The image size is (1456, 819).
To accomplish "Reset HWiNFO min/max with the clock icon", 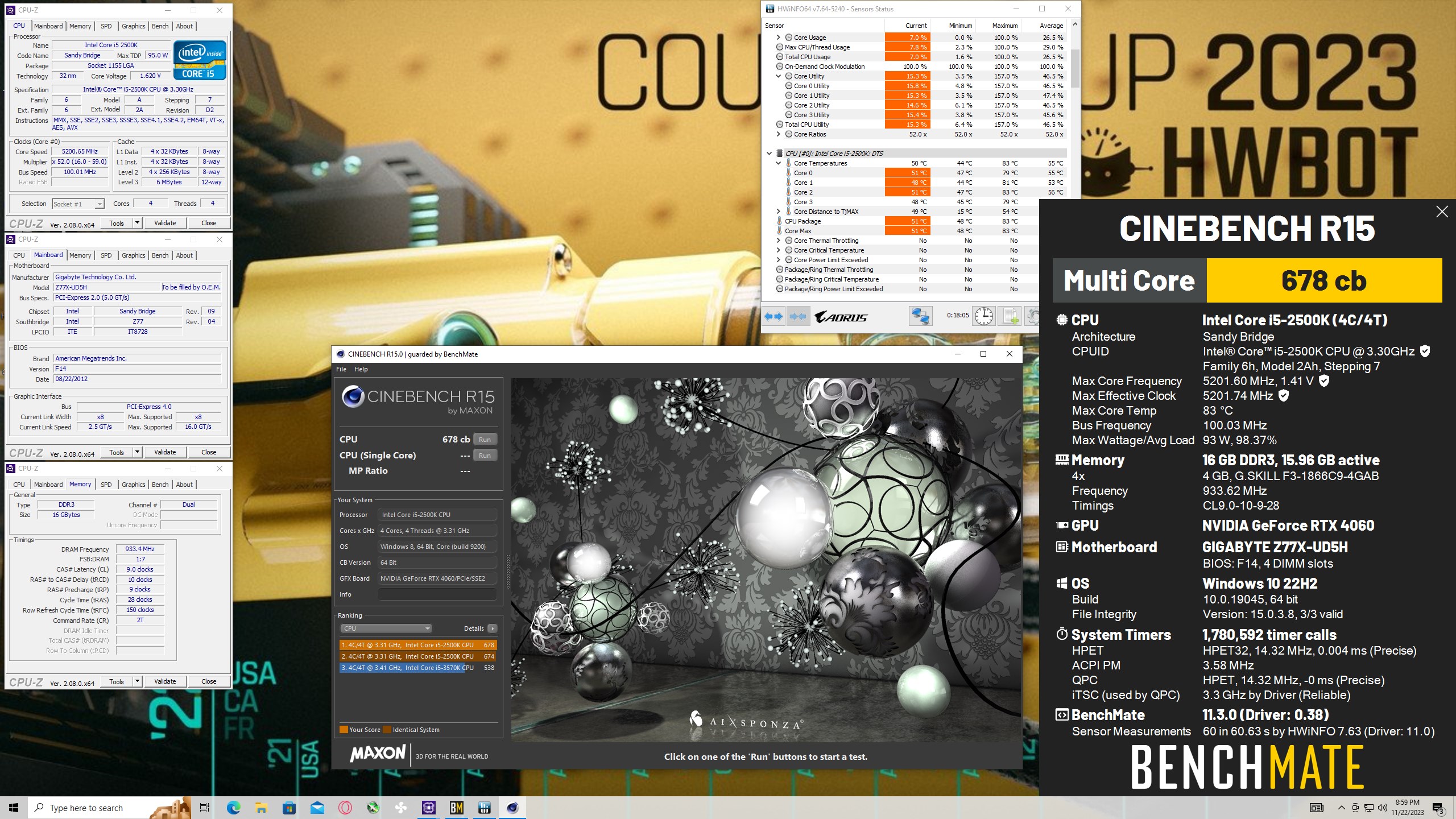I will pos(983,316).
